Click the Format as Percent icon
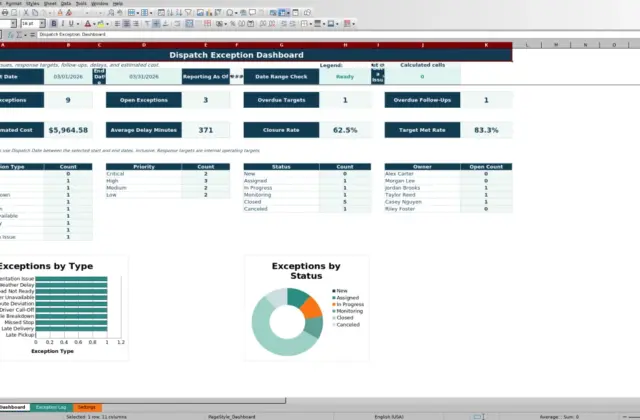 232,24
